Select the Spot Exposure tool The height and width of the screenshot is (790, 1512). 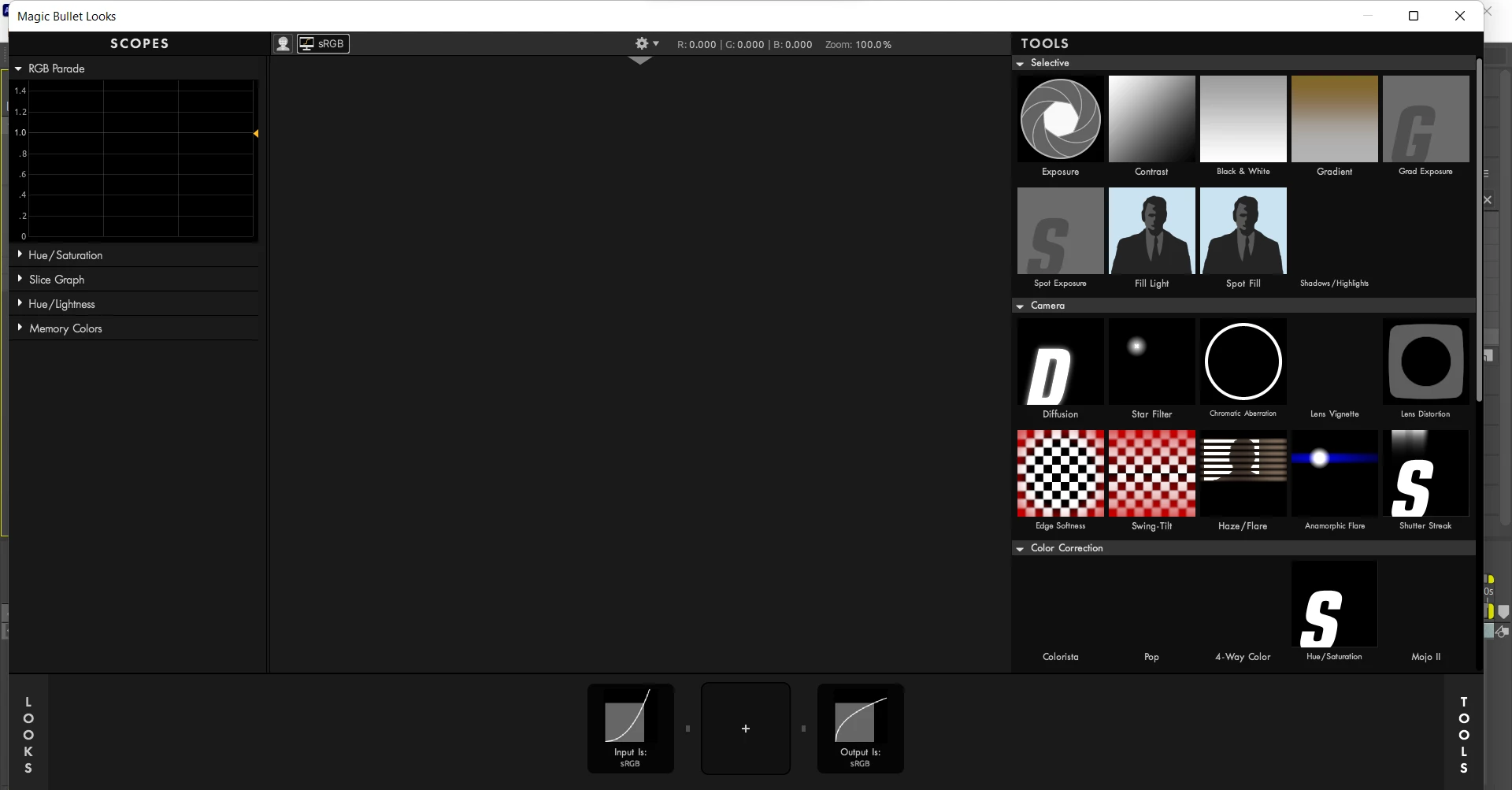pyautogui.click(x=1060, y=238)
